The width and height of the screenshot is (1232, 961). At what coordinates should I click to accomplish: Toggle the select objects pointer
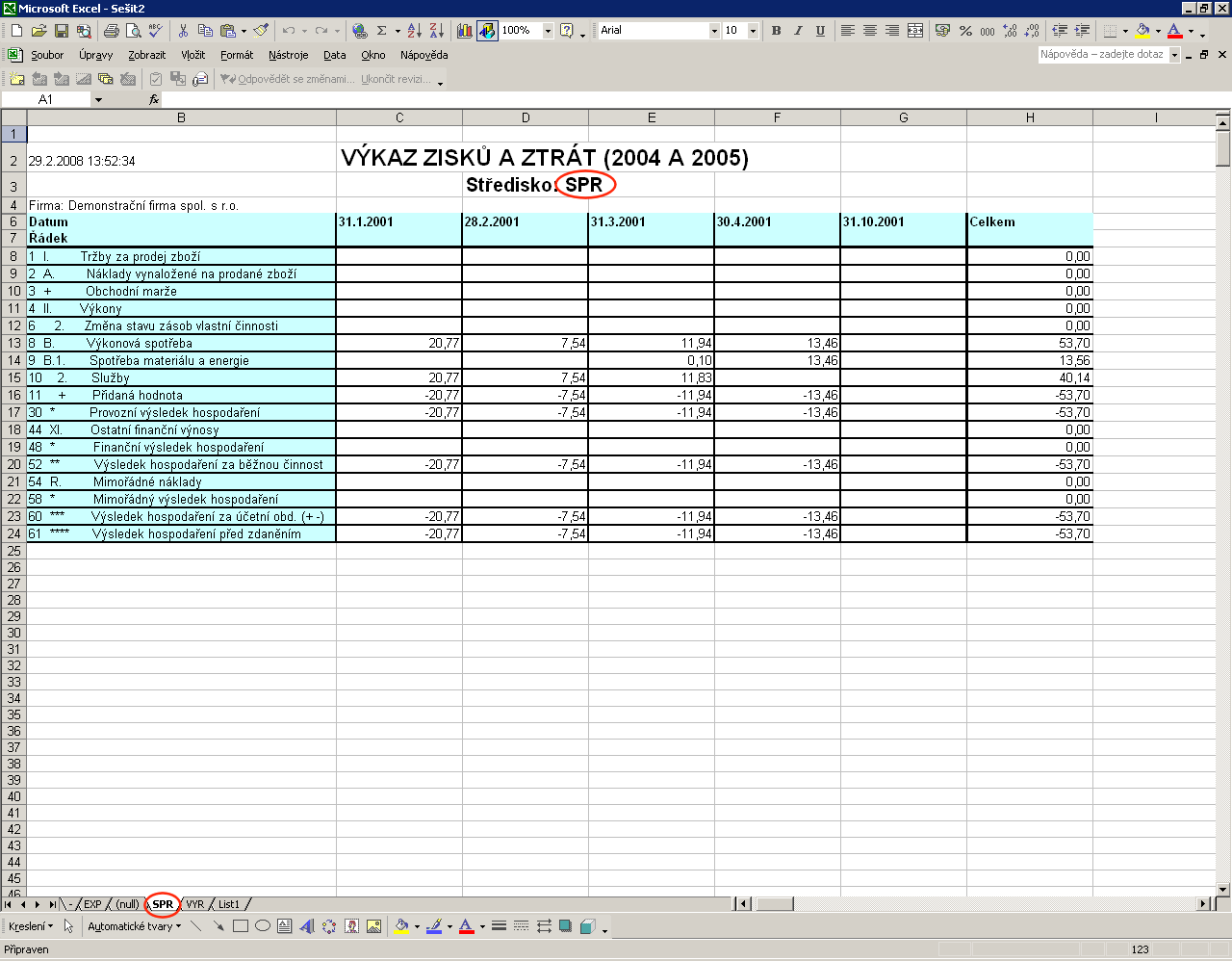[69, 926]
